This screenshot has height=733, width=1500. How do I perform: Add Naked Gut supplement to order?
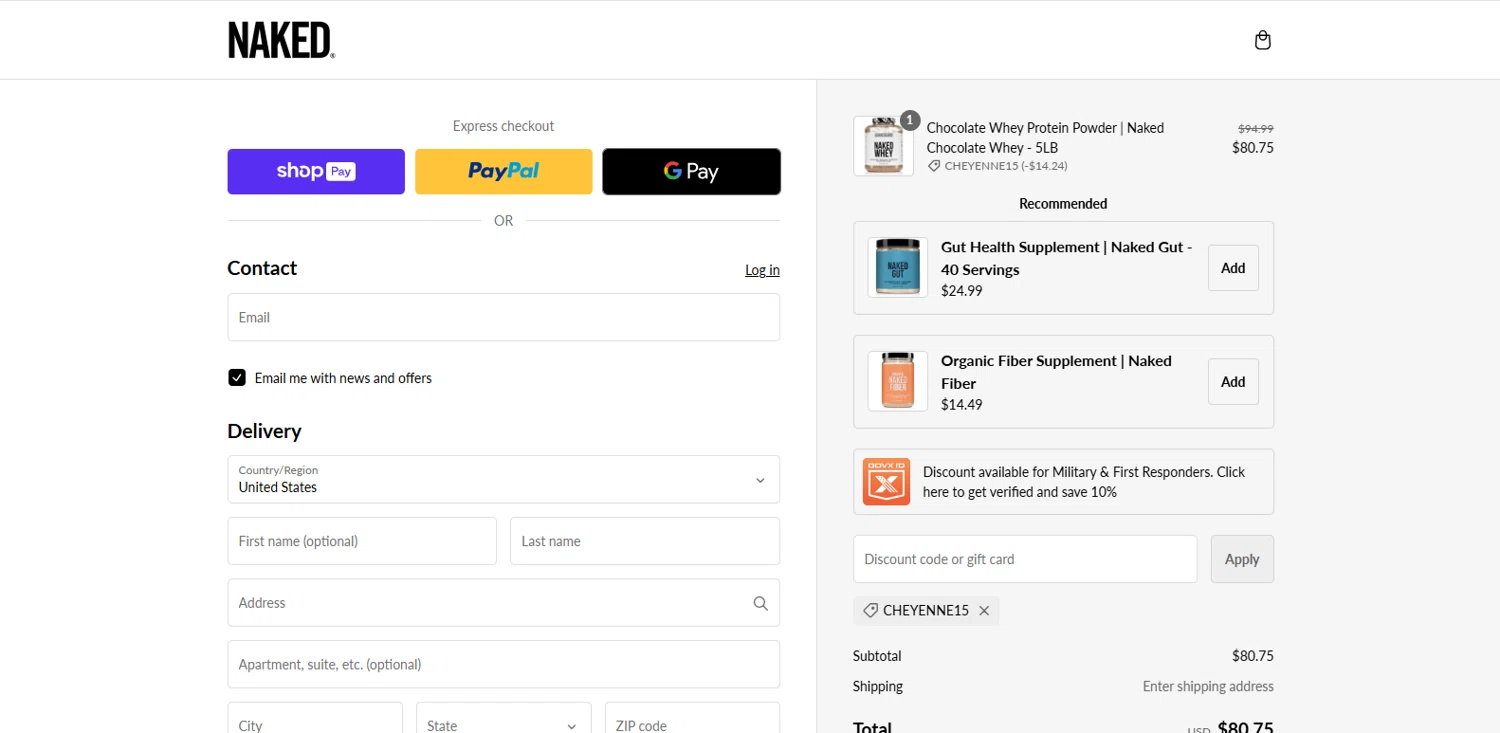pyautogui.click(x=1233, y=268)
